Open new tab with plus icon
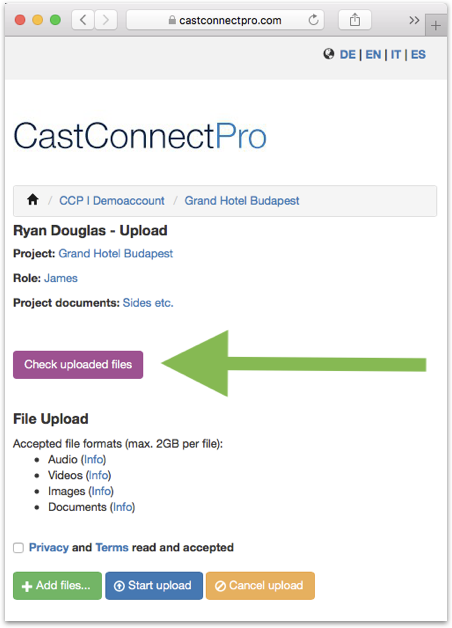The height and width of the screenshot is (628, 452). [x=436, y=26]
